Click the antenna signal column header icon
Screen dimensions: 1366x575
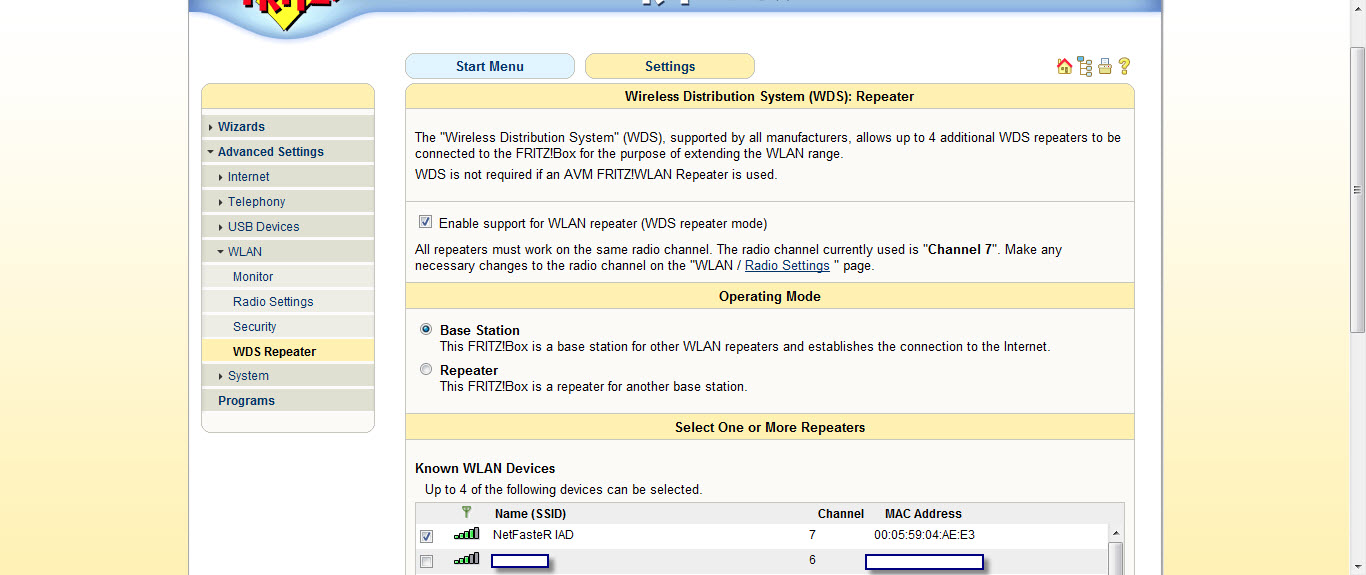coord(466,513)
